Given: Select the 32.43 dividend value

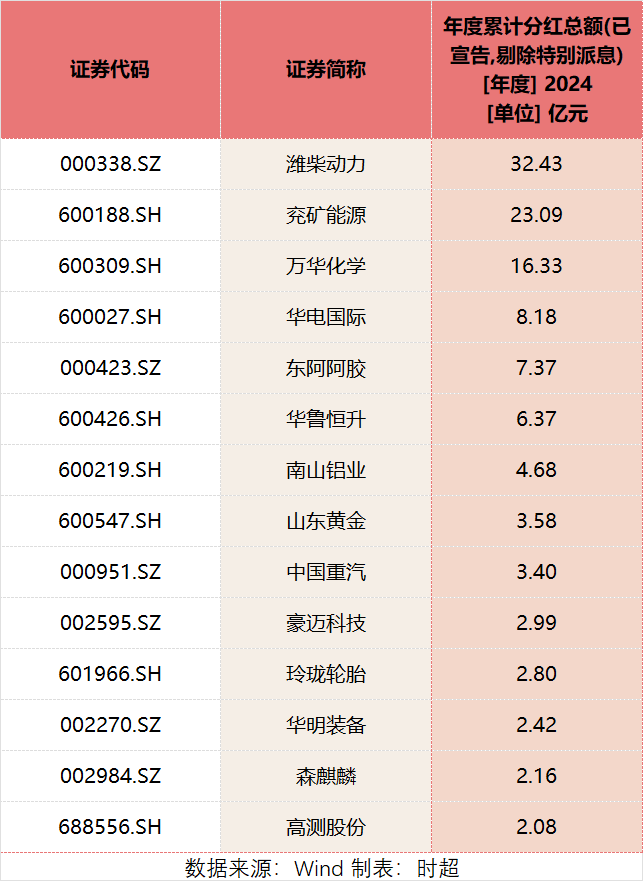Looking at the screenshot, I should pyautogui.click(x=537, y=164).
